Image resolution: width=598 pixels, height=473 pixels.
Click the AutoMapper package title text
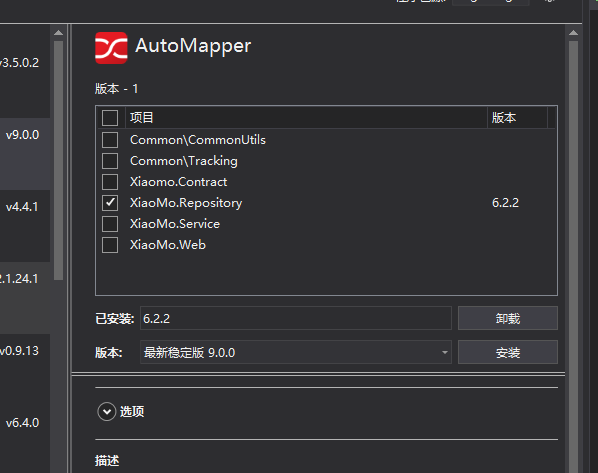(x=193, y=46)
